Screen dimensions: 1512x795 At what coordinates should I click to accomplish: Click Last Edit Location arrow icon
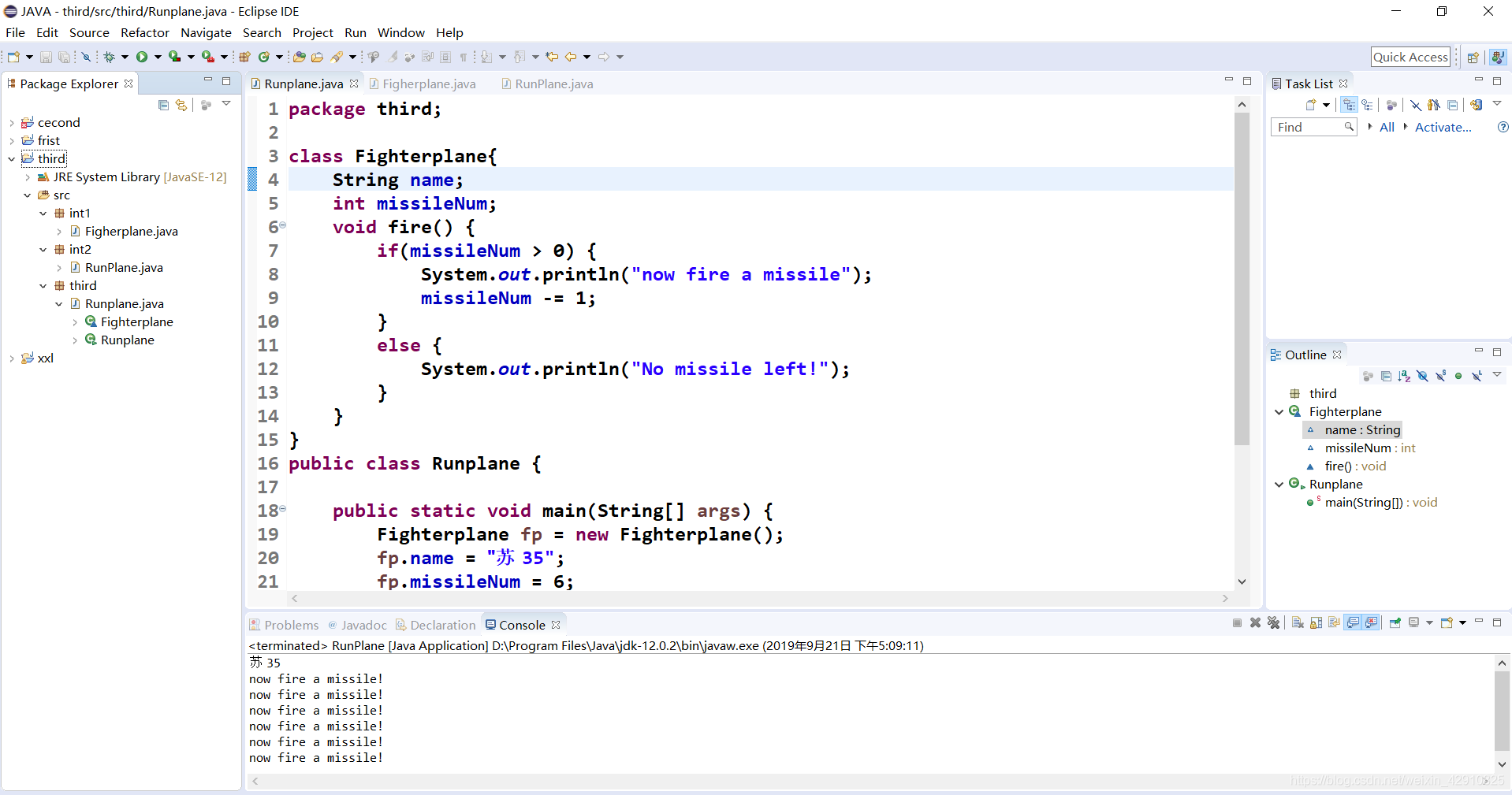tap(552, 57)
